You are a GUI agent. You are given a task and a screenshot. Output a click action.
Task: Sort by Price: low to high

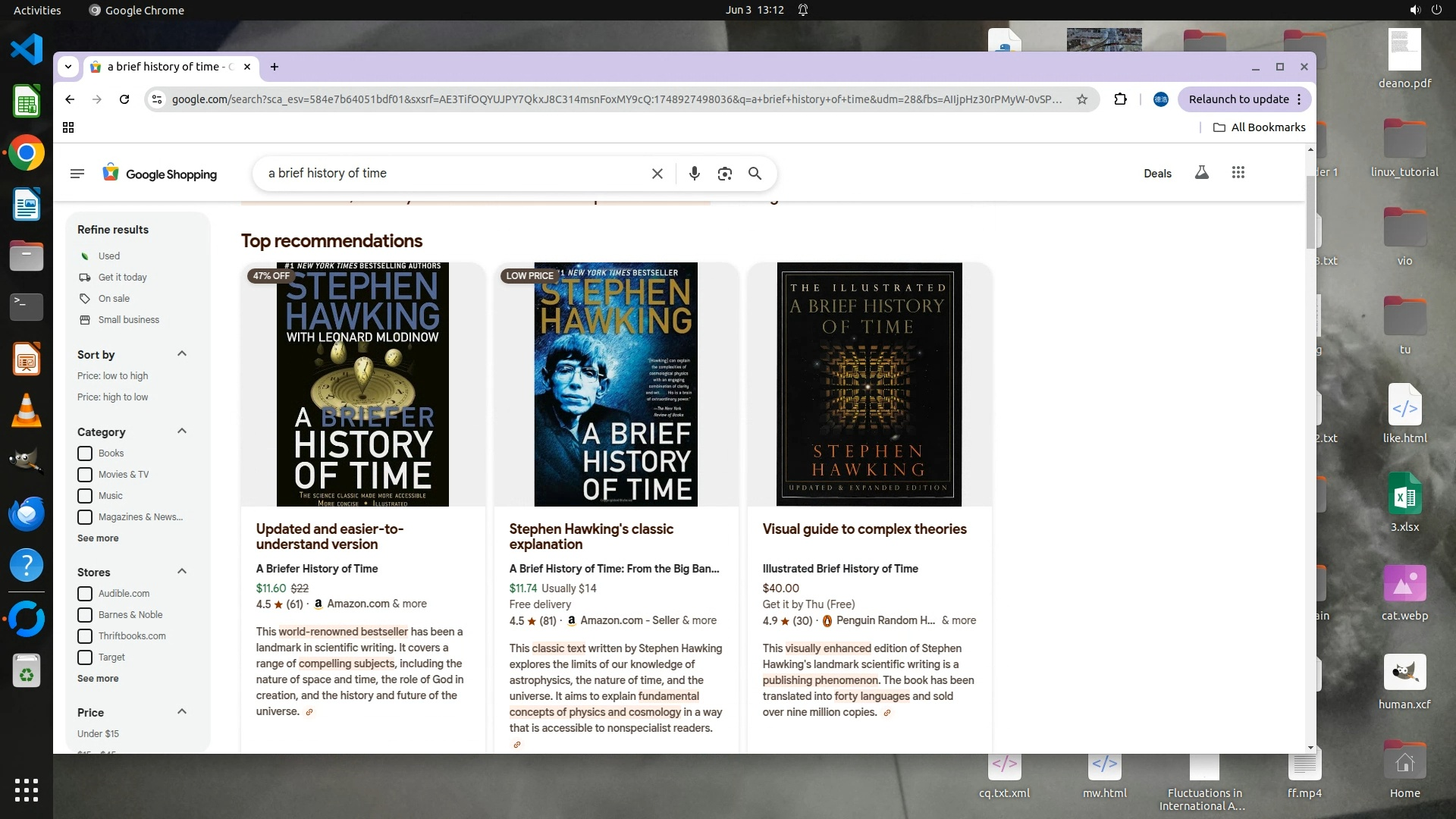click(112, 376)
